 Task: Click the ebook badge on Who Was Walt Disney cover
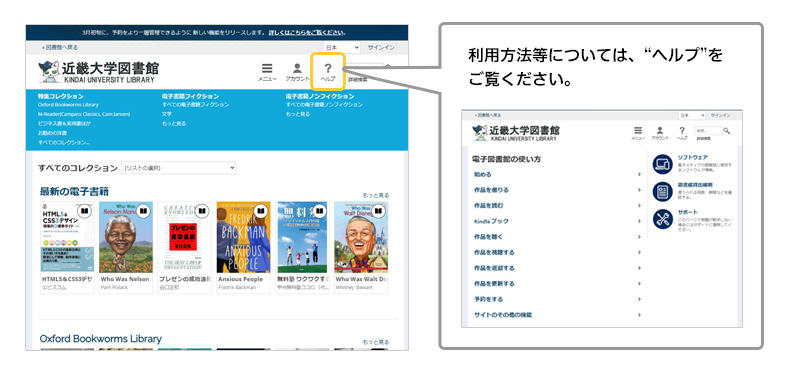(x=378, y=211)
